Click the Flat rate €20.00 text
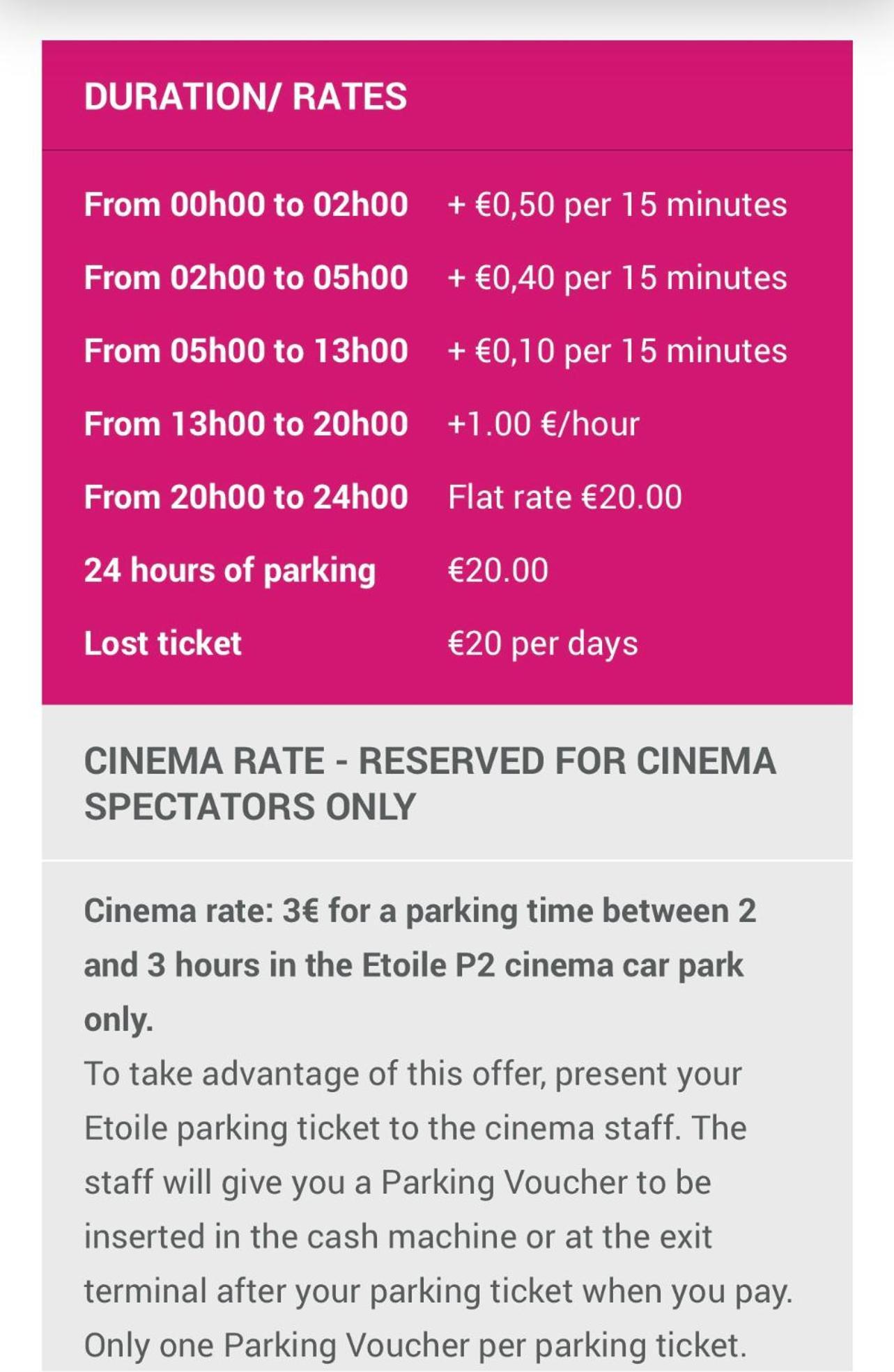894x1372 pixels. tap(564, 497)
